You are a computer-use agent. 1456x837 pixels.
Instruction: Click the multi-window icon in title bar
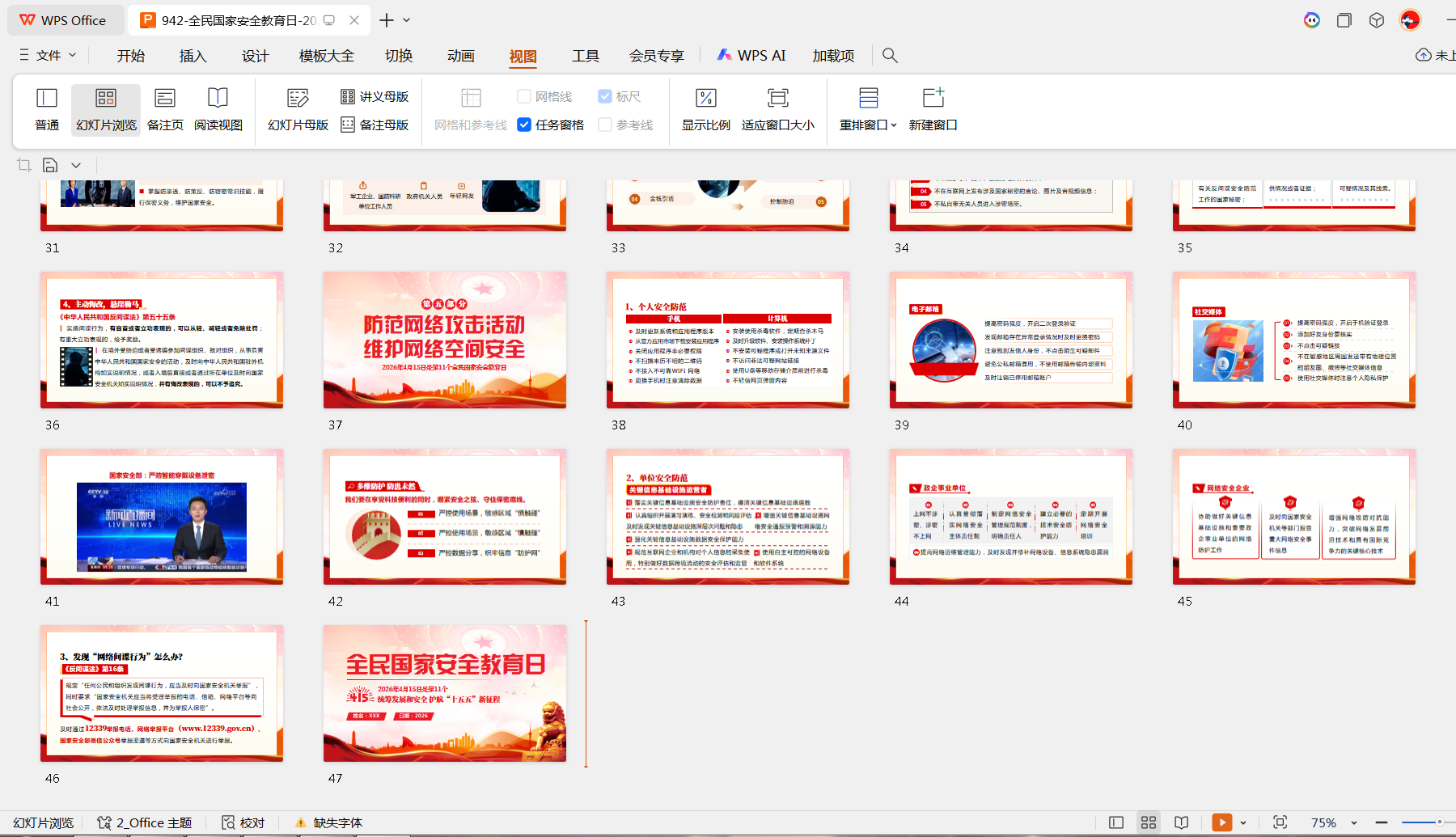tap(1344, 20)
